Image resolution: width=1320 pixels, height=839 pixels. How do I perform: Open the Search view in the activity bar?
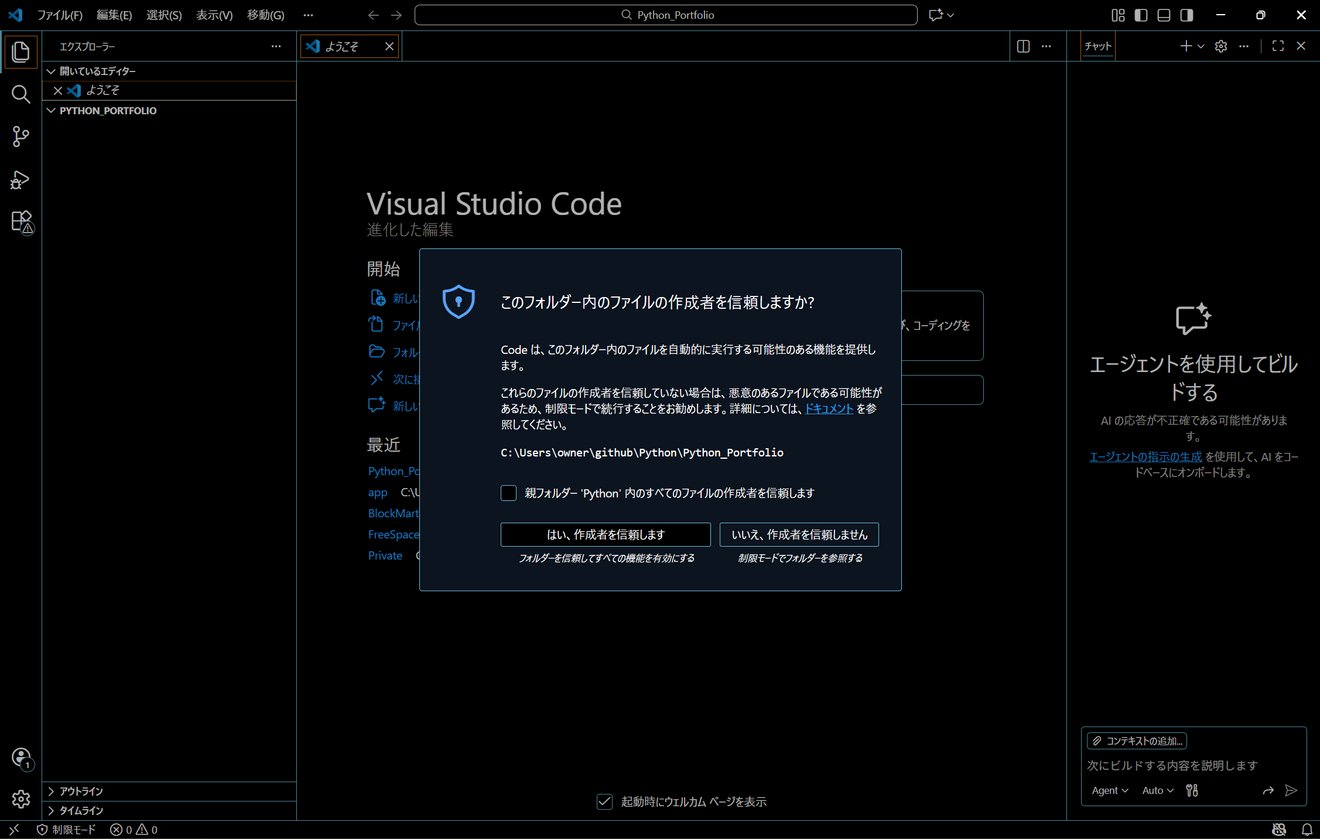coord(20,94)
